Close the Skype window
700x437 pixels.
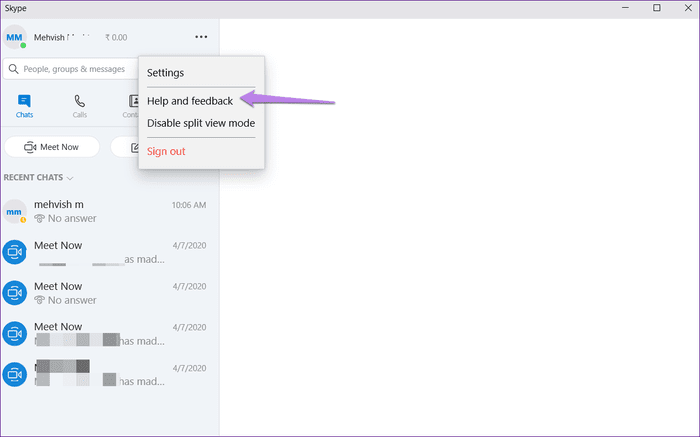(x=688, y=8)
